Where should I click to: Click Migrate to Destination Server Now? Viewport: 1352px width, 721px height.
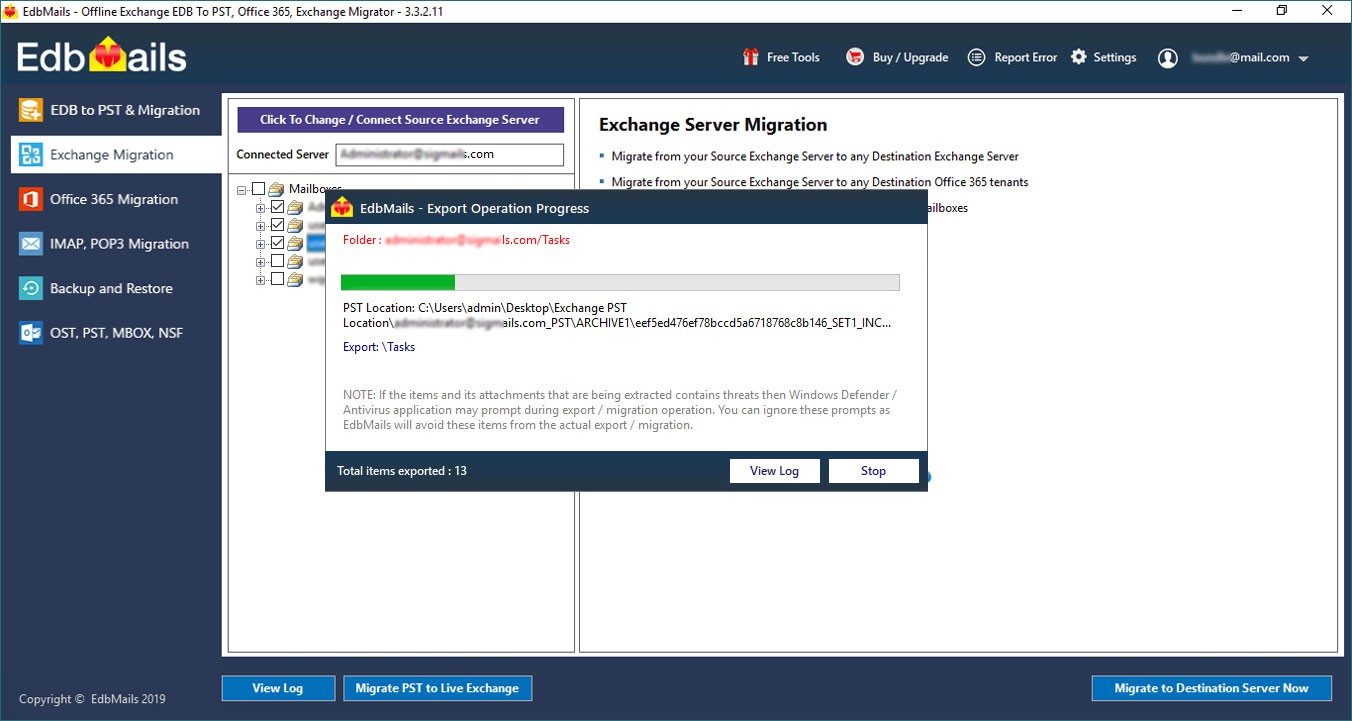pos(1211,688)
